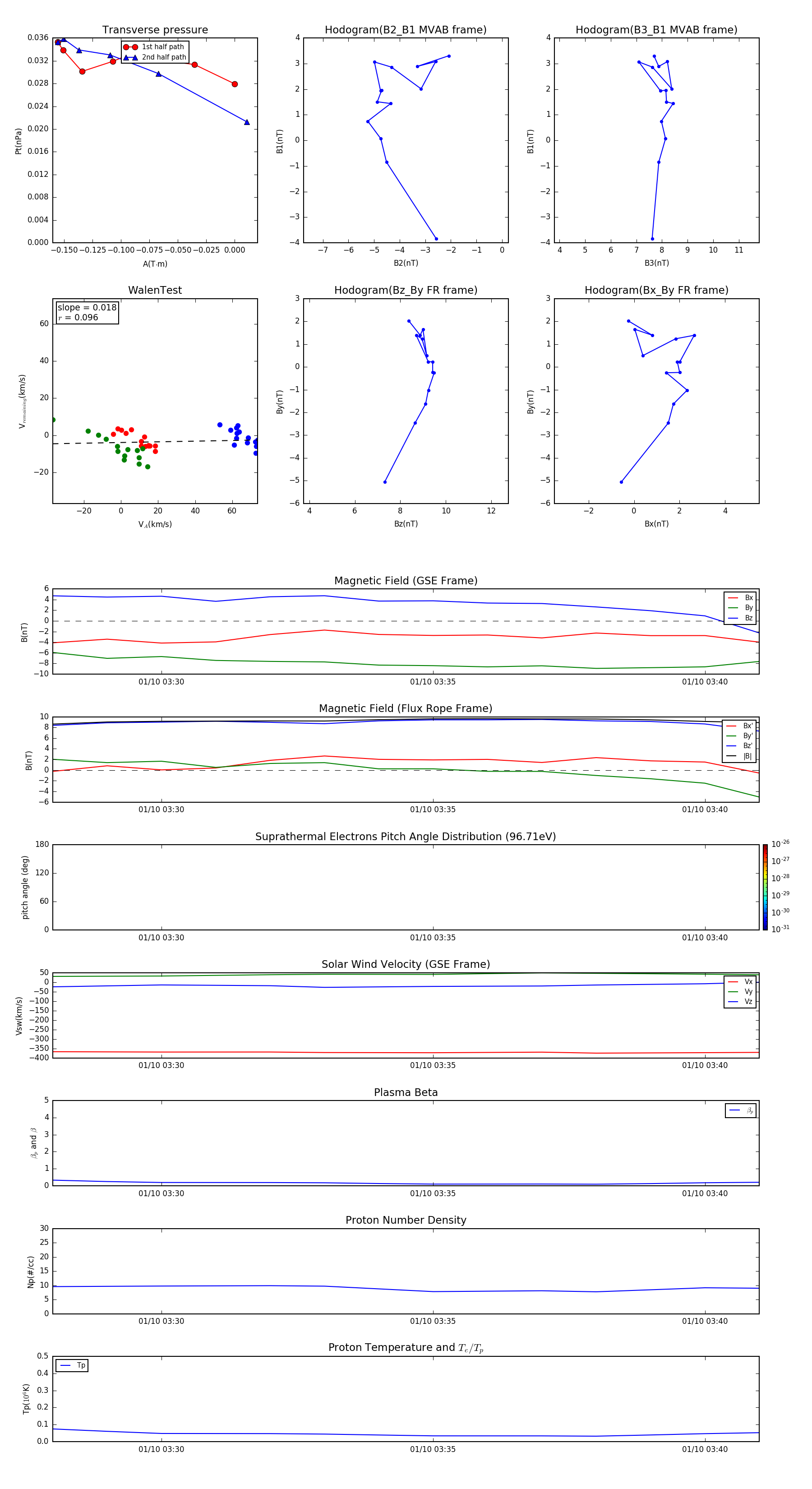Click the "VA(km/s)" x-axis label

(x=155, y=524)
